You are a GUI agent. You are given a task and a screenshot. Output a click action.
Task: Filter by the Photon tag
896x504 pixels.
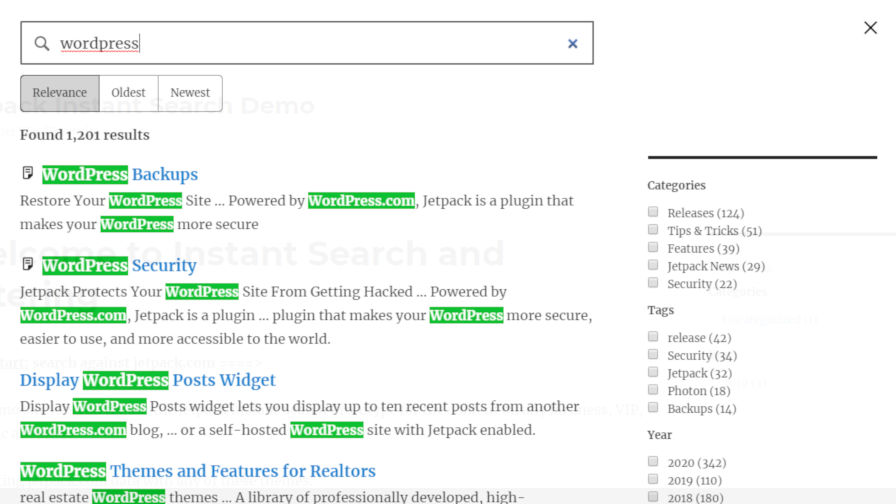tap(653, 391)
